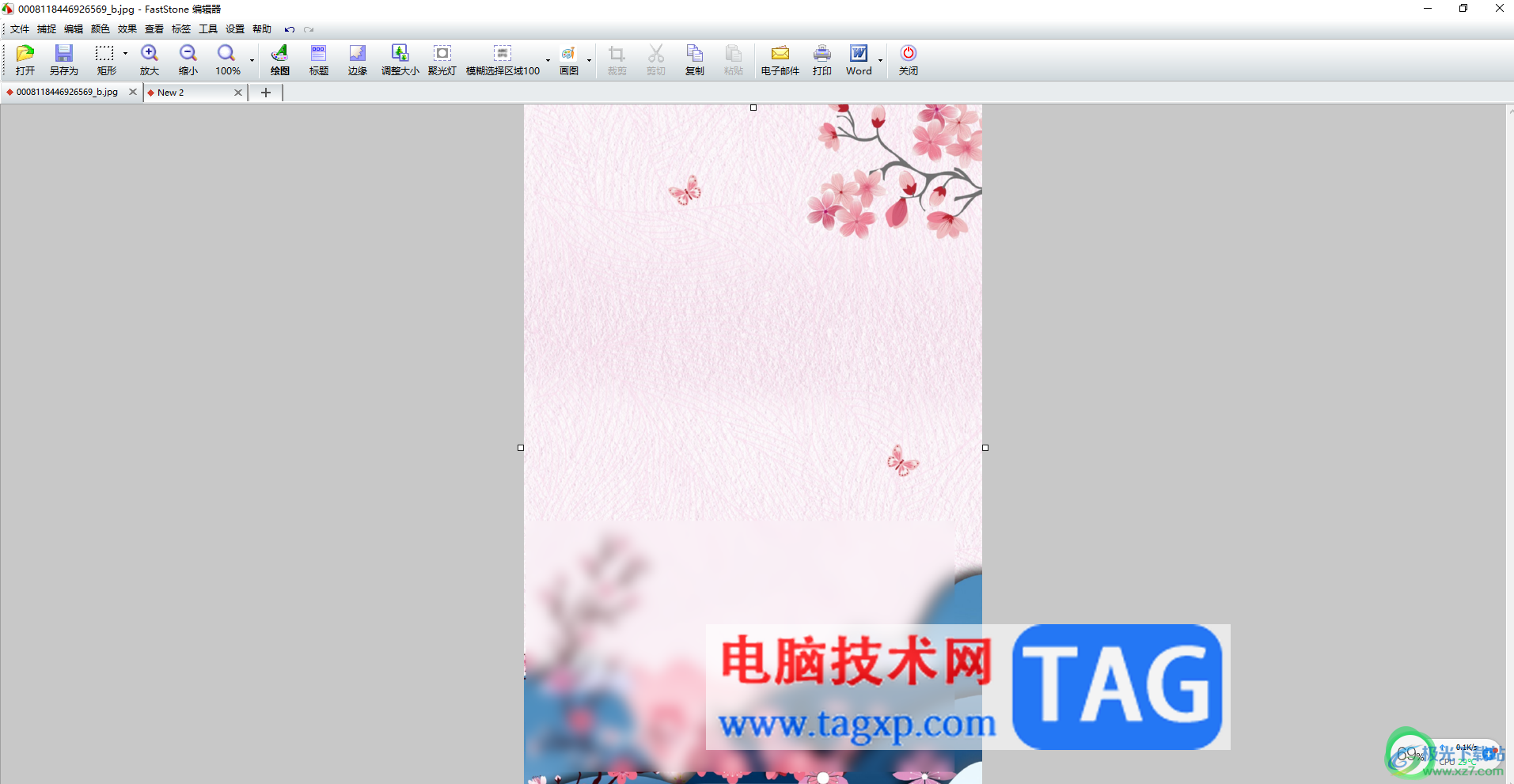Click the red 关闭 power icon
The image size is (1514, 784).
point(909,60)
